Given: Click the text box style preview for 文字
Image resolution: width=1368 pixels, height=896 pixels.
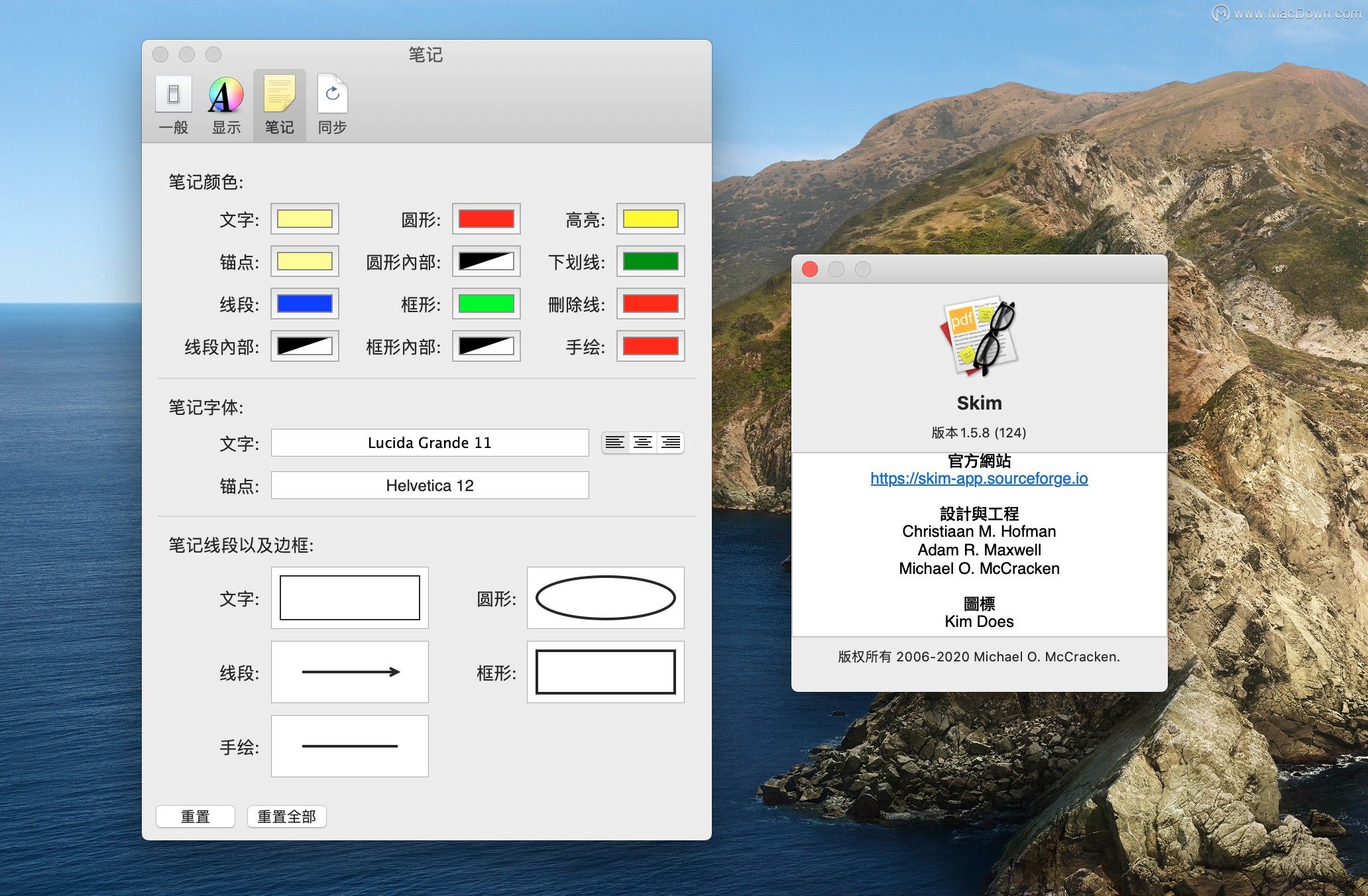Looking at the screenshot, I should tap(350, 597).
